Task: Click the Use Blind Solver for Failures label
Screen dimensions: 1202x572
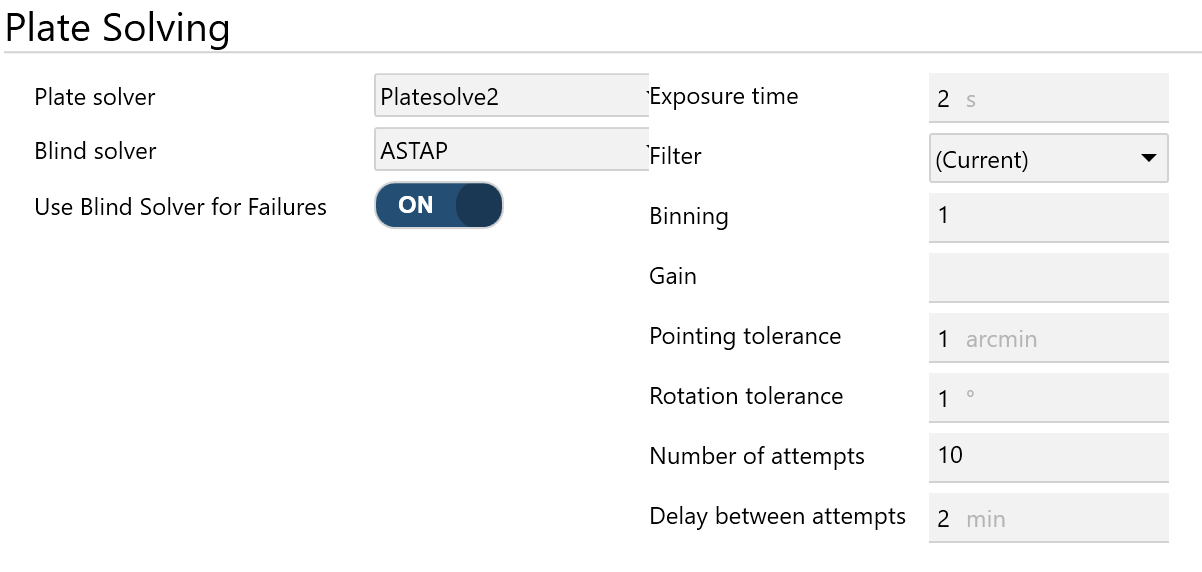Action: pyautogui.click(x=180, y=207)
